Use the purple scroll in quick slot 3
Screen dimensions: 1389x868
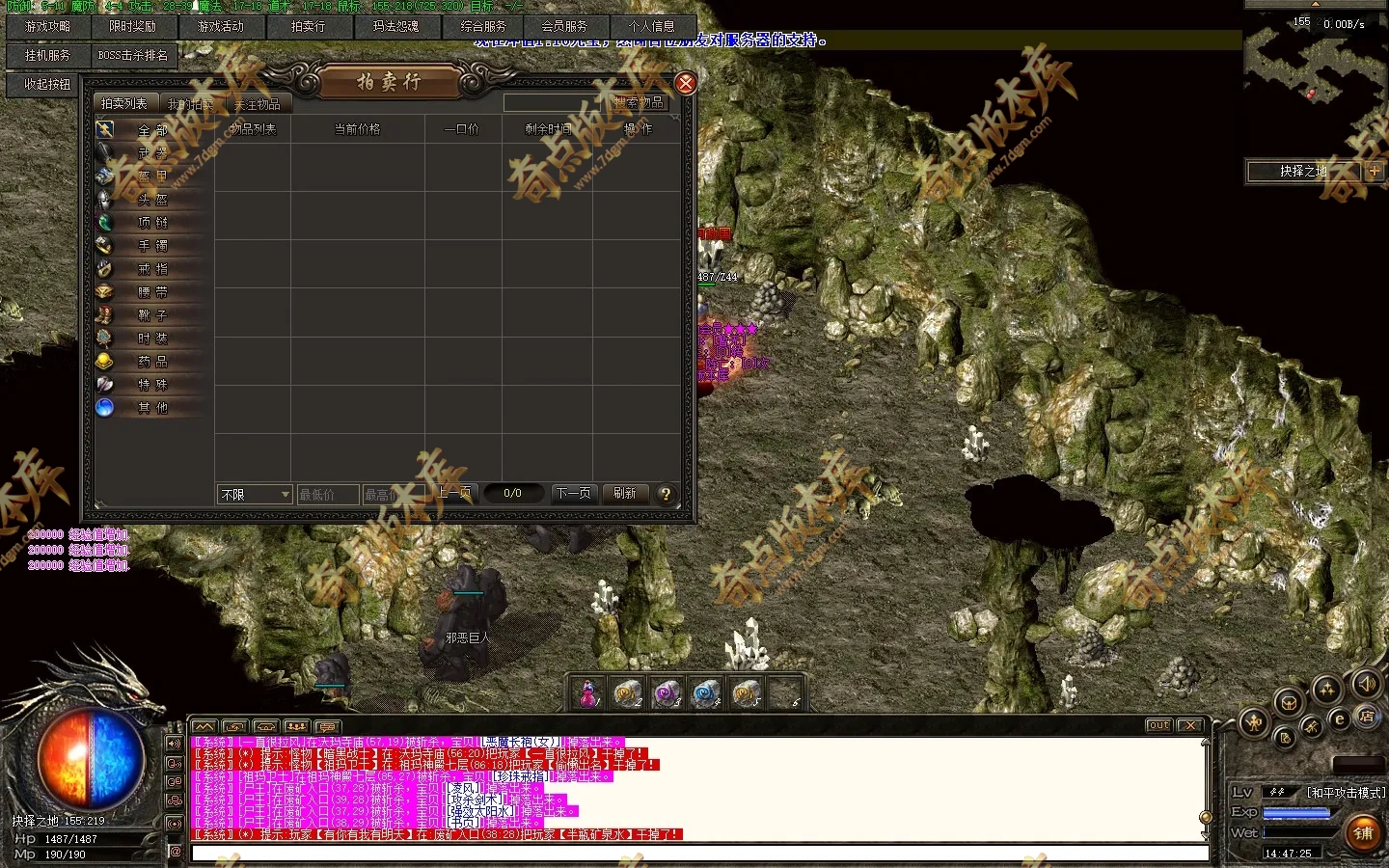(x=667, y=692)
